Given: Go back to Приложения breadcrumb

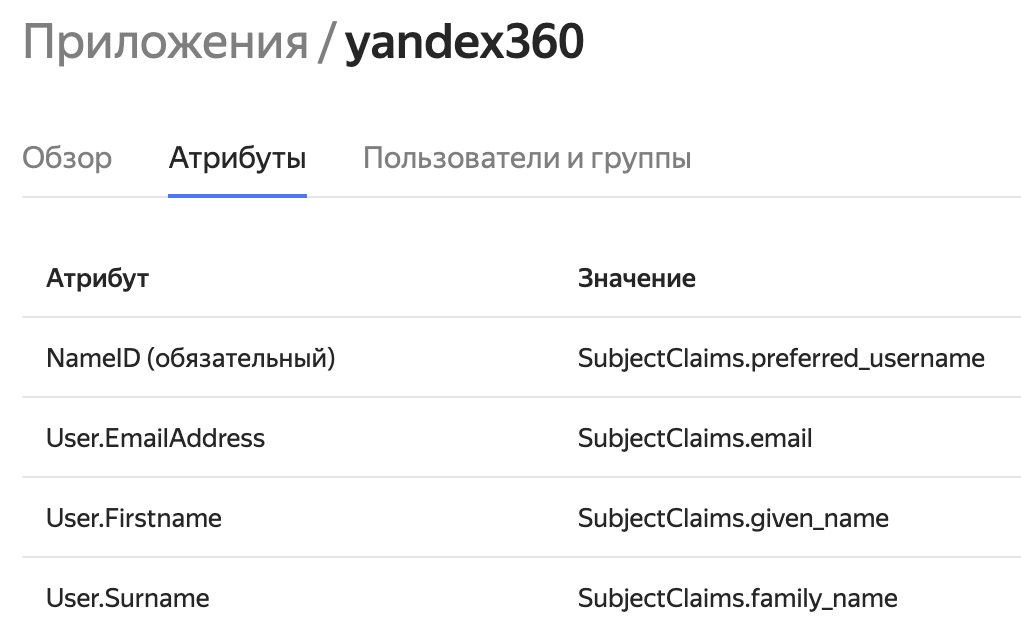Looking at the screenshot, I should pos(165,45).
